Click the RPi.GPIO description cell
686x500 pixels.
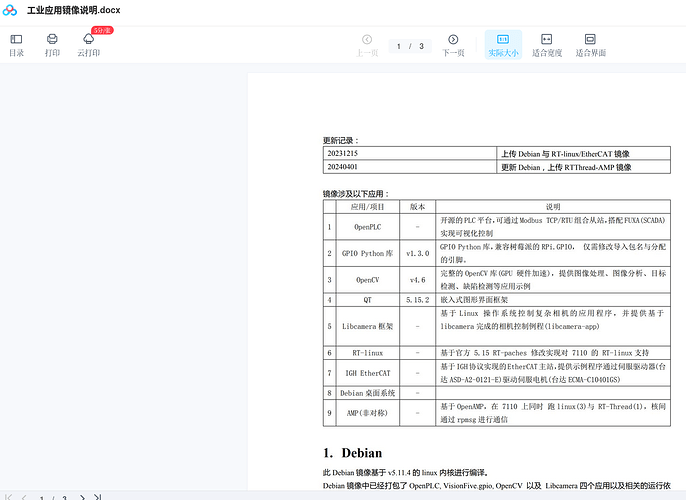[553, 253]
